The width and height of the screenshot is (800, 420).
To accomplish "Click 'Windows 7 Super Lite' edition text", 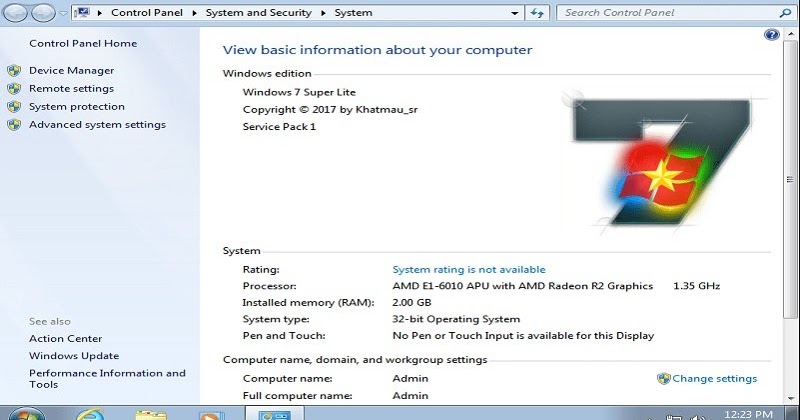I will [299, 92].
